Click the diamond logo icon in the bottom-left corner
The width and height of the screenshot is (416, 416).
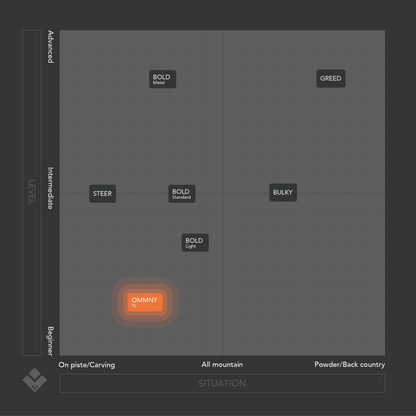tap(35, 380)
